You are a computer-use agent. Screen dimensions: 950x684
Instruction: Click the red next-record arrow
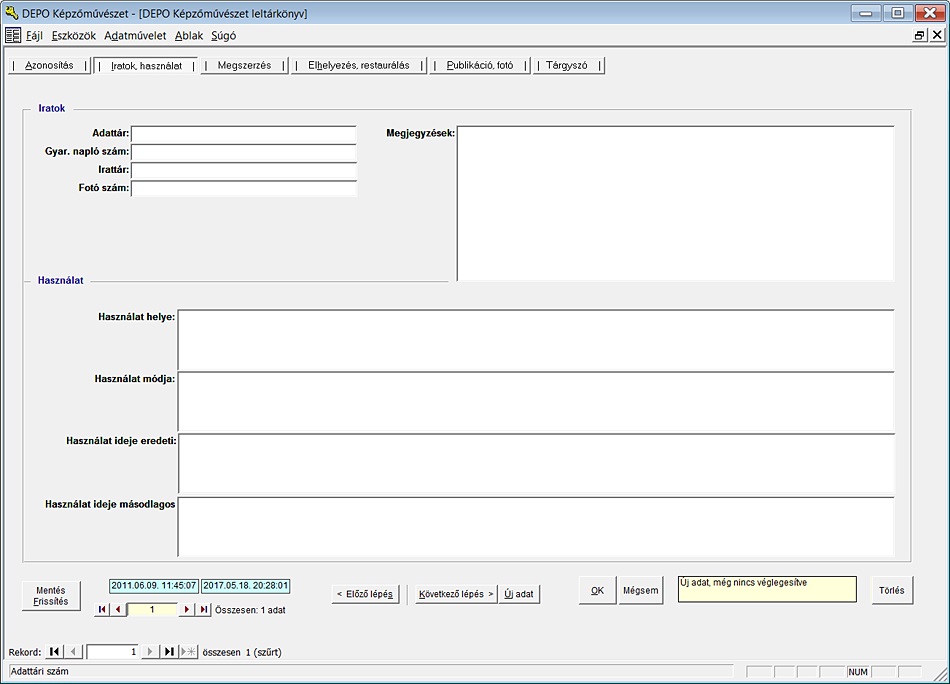coord(186,609)
